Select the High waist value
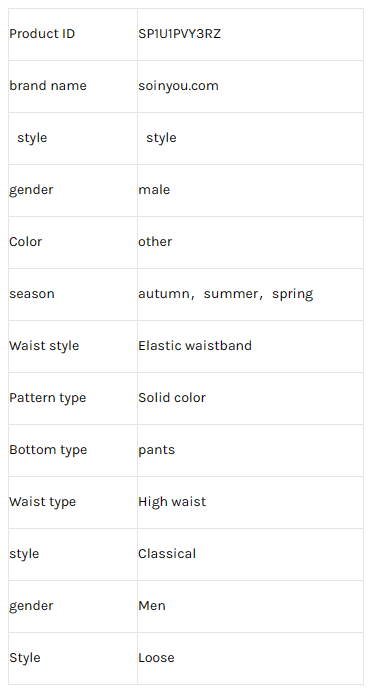 tap(172, 502)
